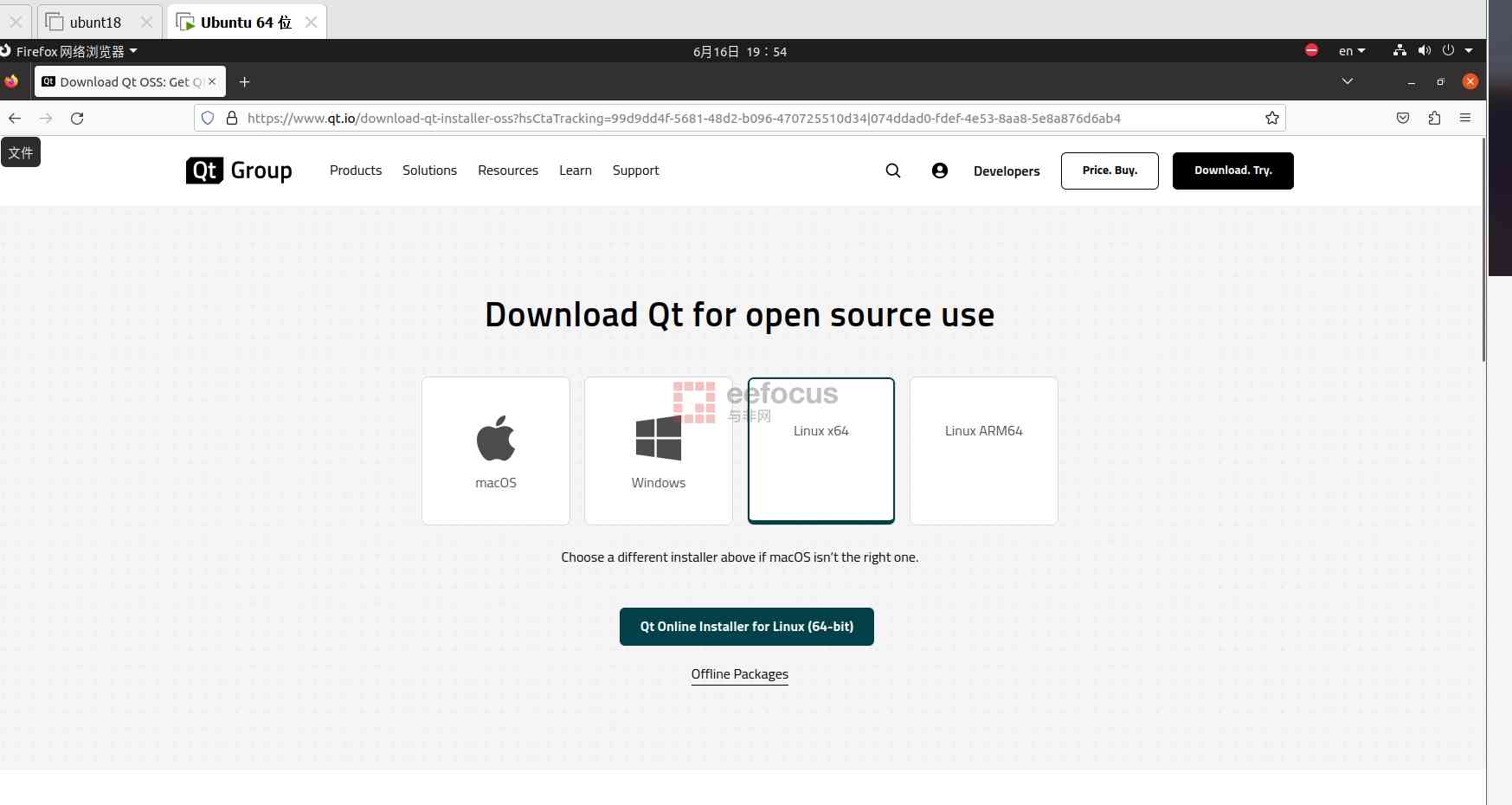Viewport: 1512px width, 805px height.
Task: Show site security info via padlock icon
Action: [232, 118]
